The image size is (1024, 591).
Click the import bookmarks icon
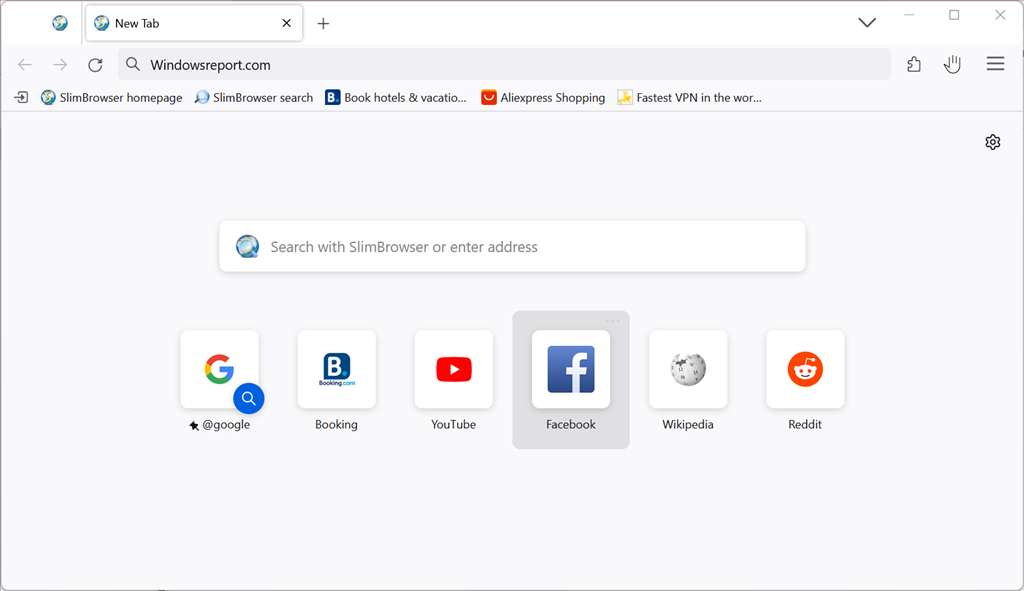click(22, 97)
